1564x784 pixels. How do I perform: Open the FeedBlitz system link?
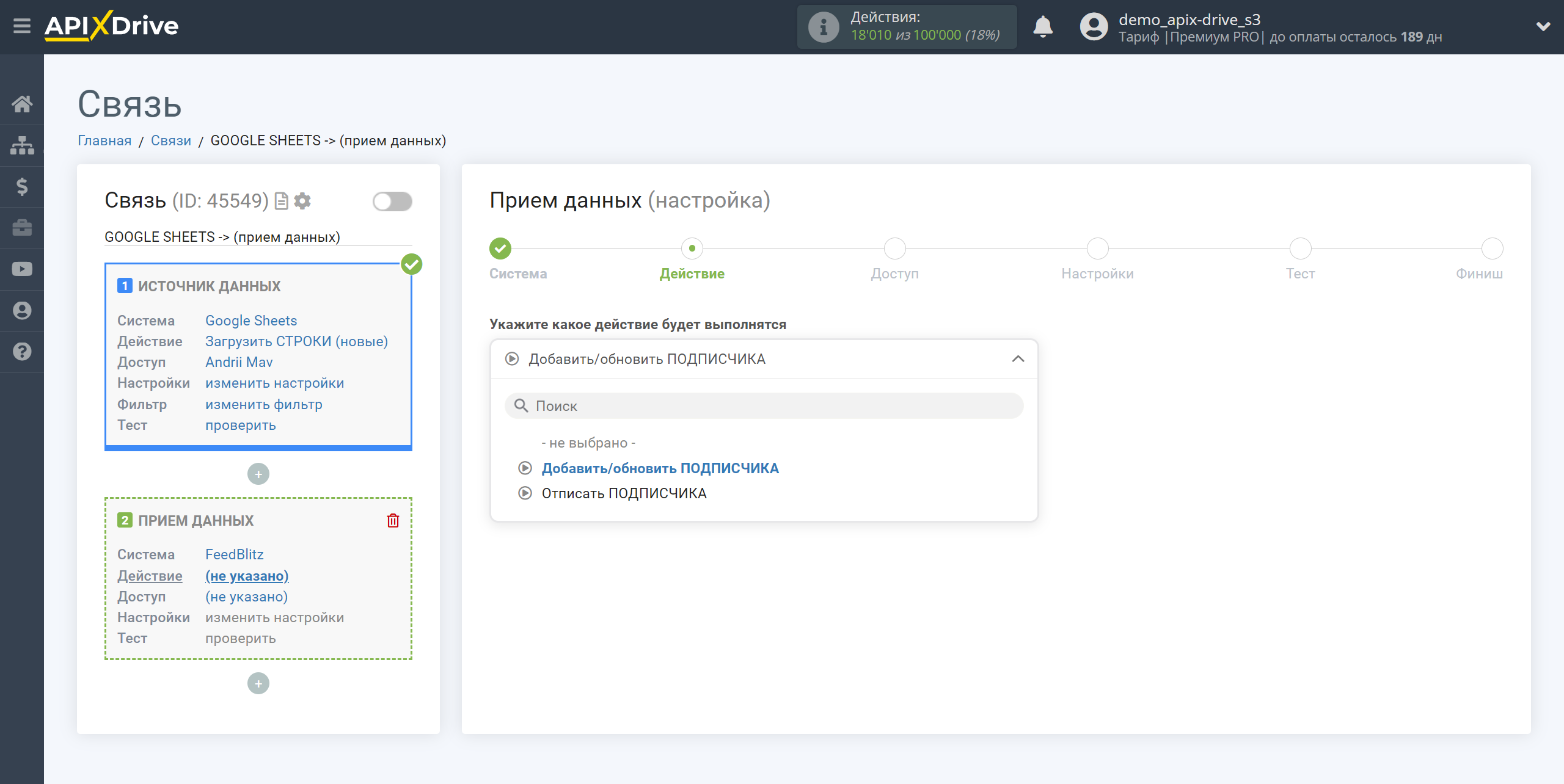[234, 554]
